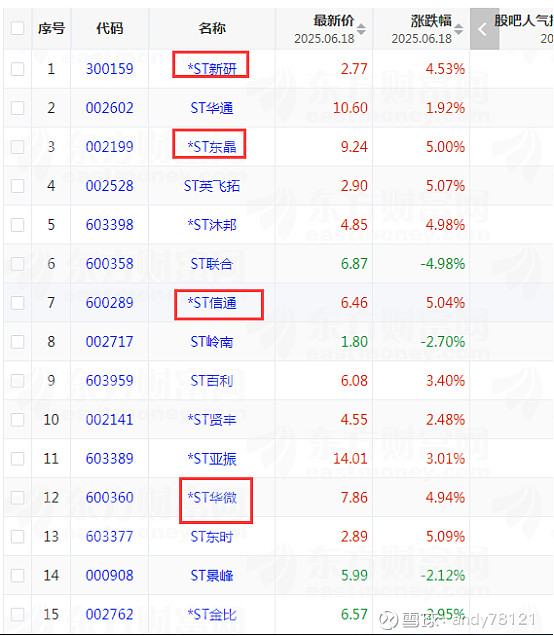Select change value -2.70% for ST岭南
Screen dimensions: 554x636
tap(442, 342)
